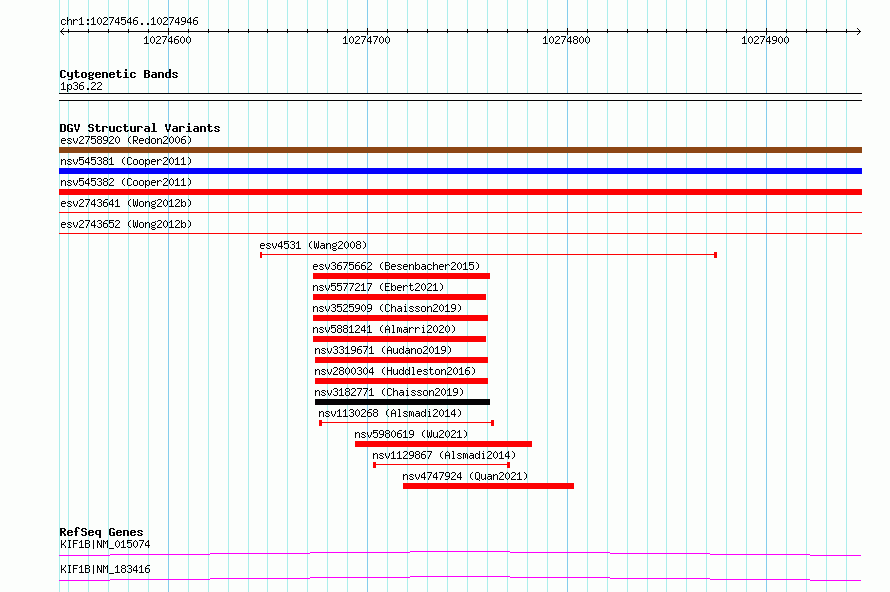
Task: Select the red bar under nsv4747924
Action: click(x=488, y=486)
